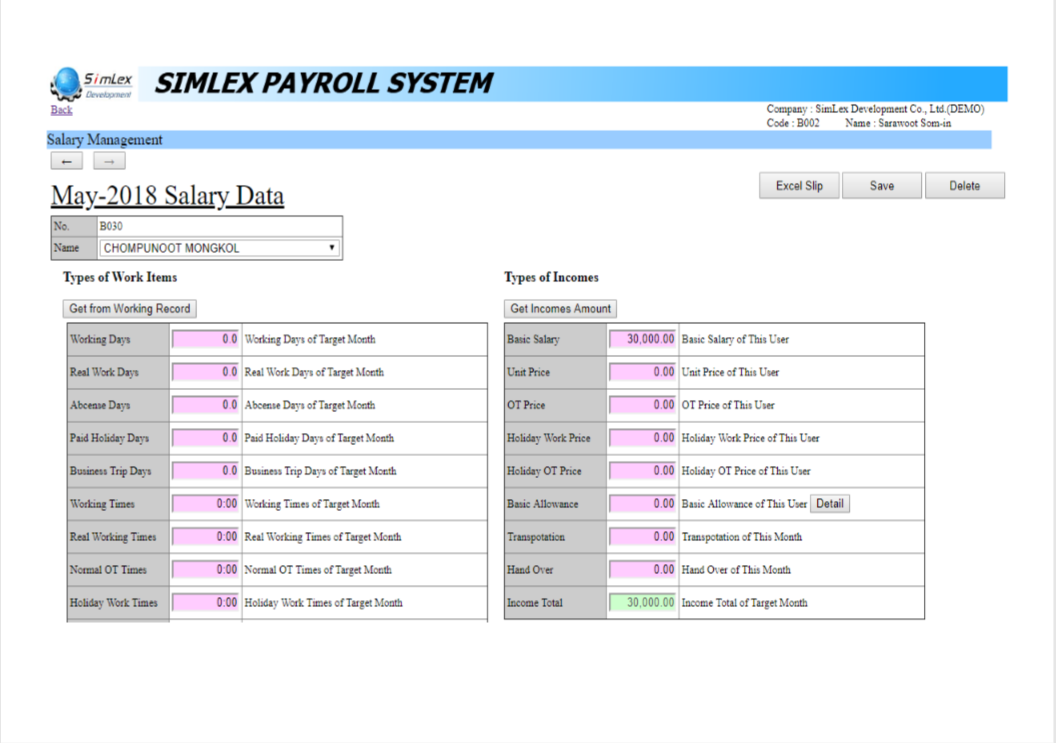Click the Back link
This screenshot has width=1056, height=743.
(61, 110)
